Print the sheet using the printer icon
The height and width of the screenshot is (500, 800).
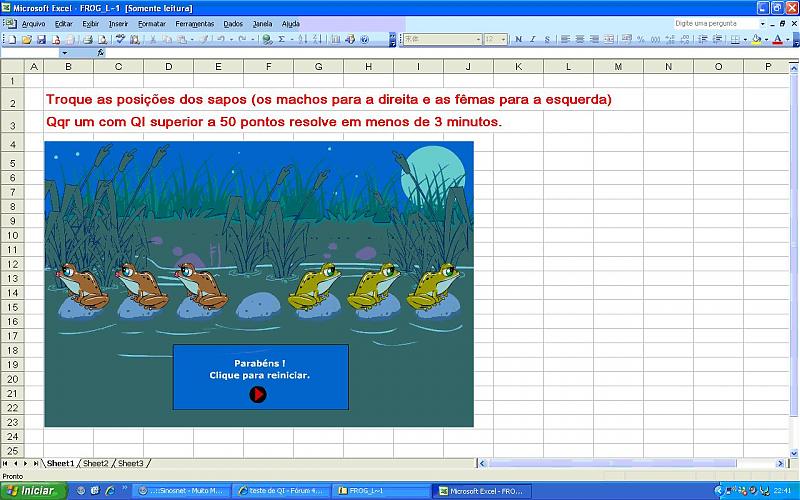click(x=88, y=39)
